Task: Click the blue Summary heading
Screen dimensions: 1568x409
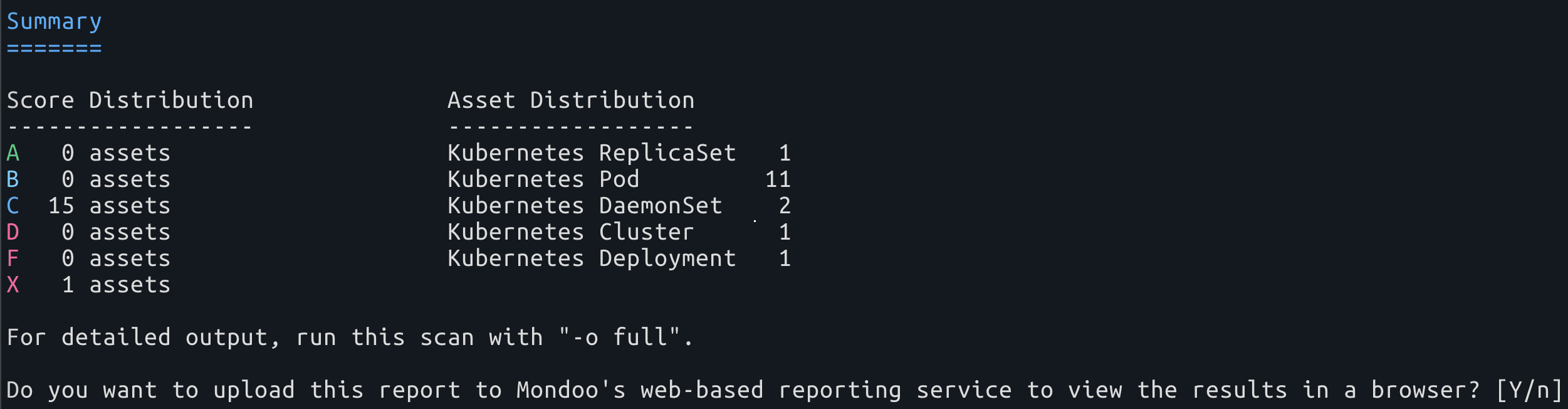Action: click(54, 22)
